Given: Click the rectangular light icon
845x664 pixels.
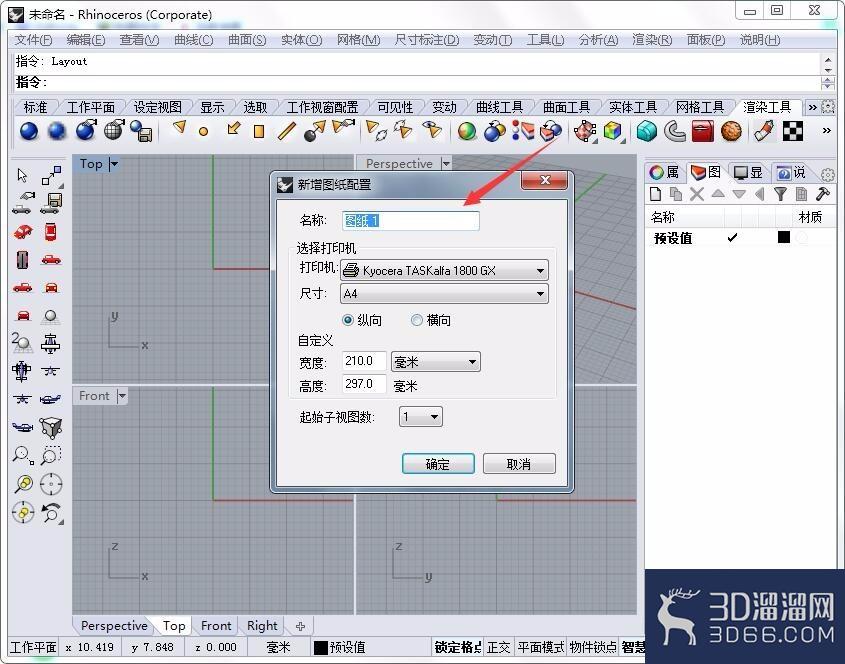Looking at the screenshot, I should click(x=259, y=131).
